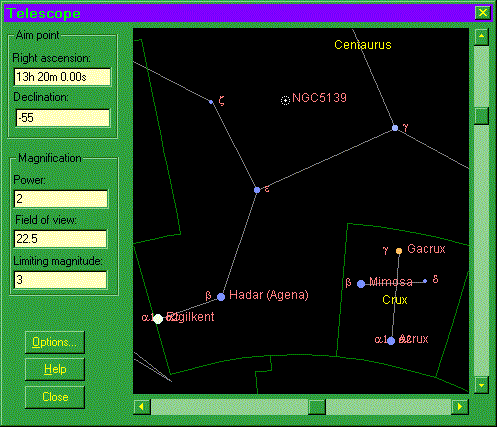This screenshot has height=427, width=497.
Task: Click the bright white Rigilkent star
Action: point(158,319)
